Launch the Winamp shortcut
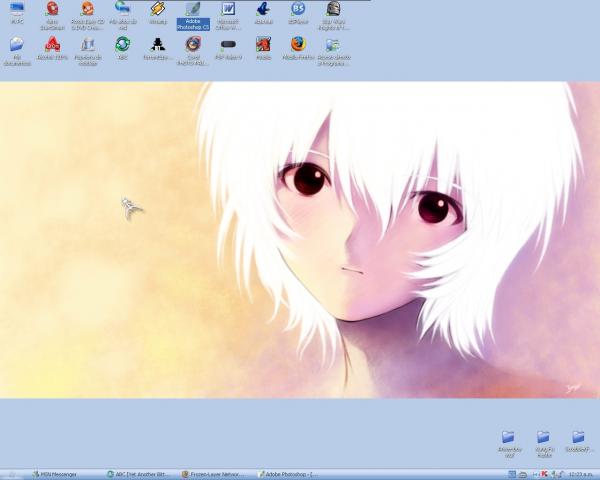 [x=158, y=13]
